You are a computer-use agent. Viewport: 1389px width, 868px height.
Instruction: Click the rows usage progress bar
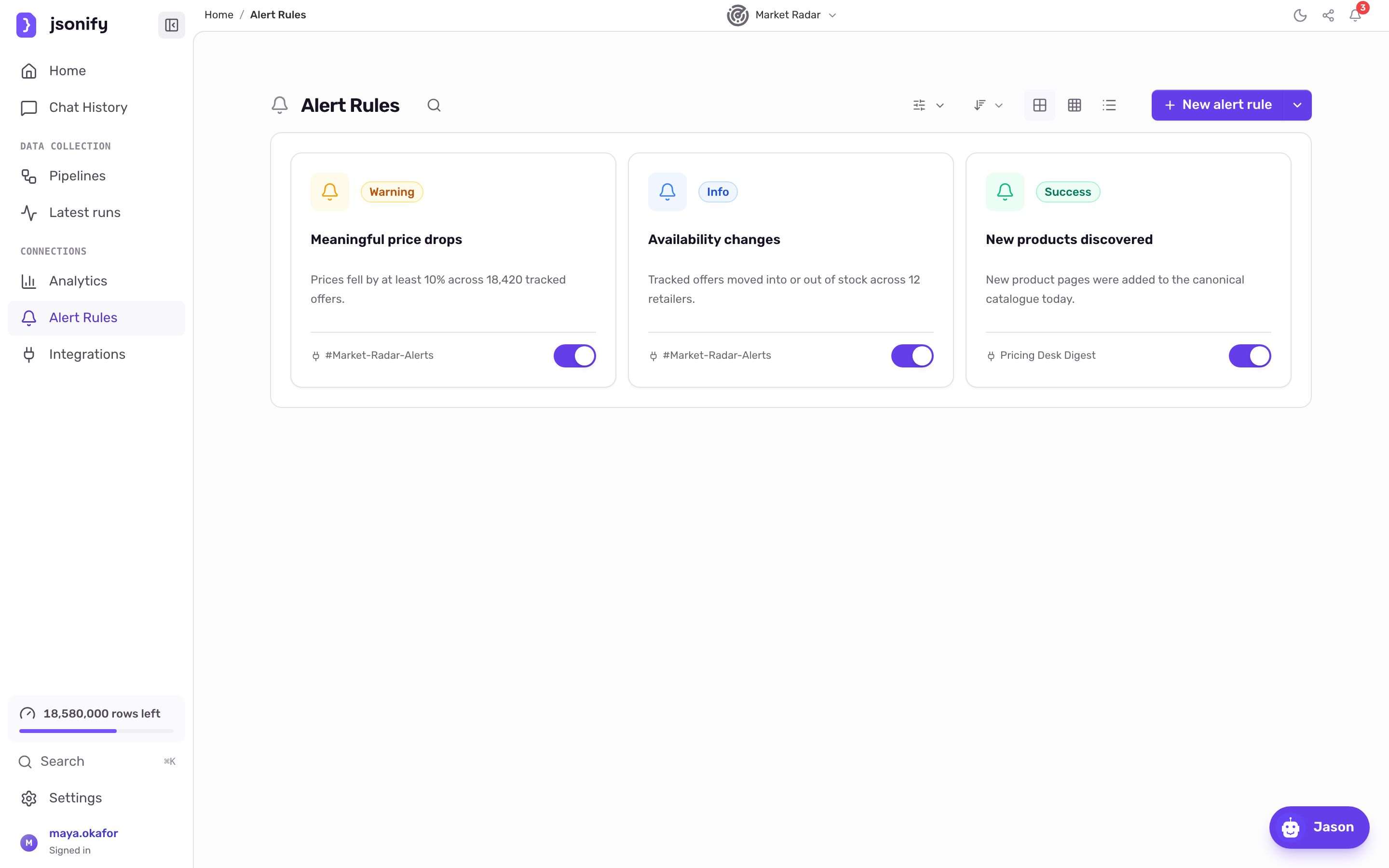[x=96, y=731]
